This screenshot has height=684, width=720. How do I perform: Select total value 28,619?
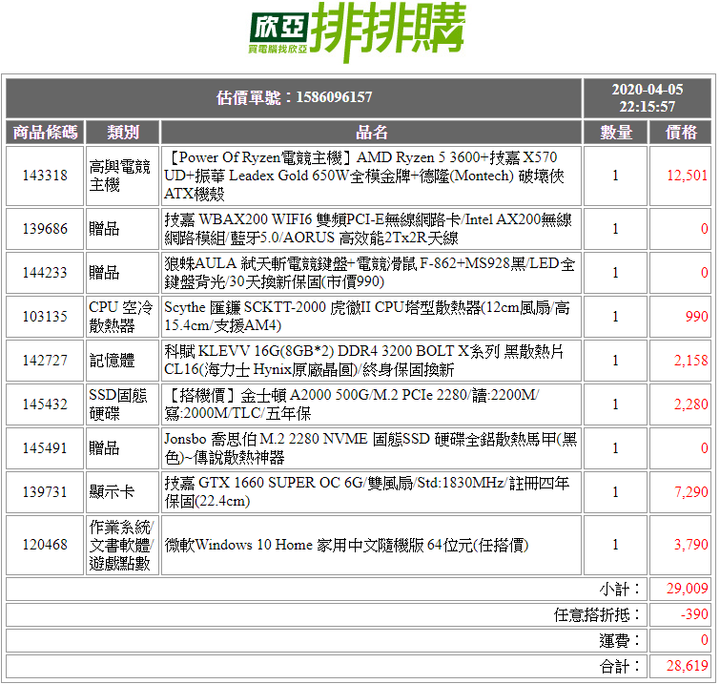pos(687,666)
